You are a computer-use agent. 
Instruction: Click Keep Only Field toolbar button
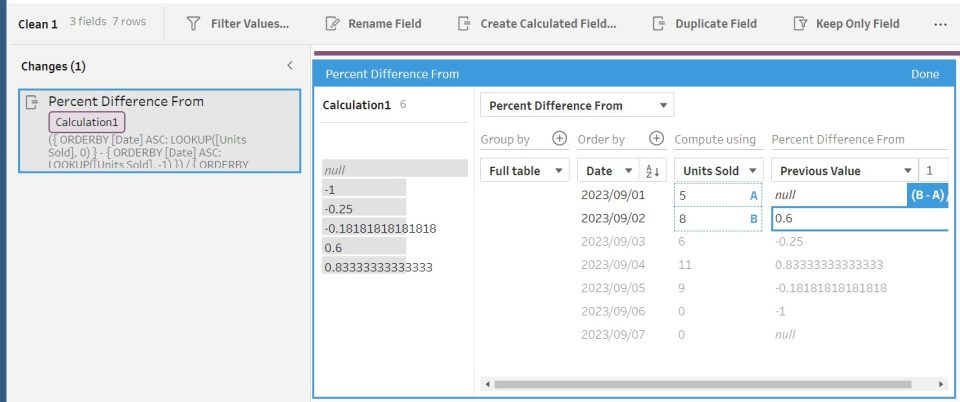click(x=847, y=24)
